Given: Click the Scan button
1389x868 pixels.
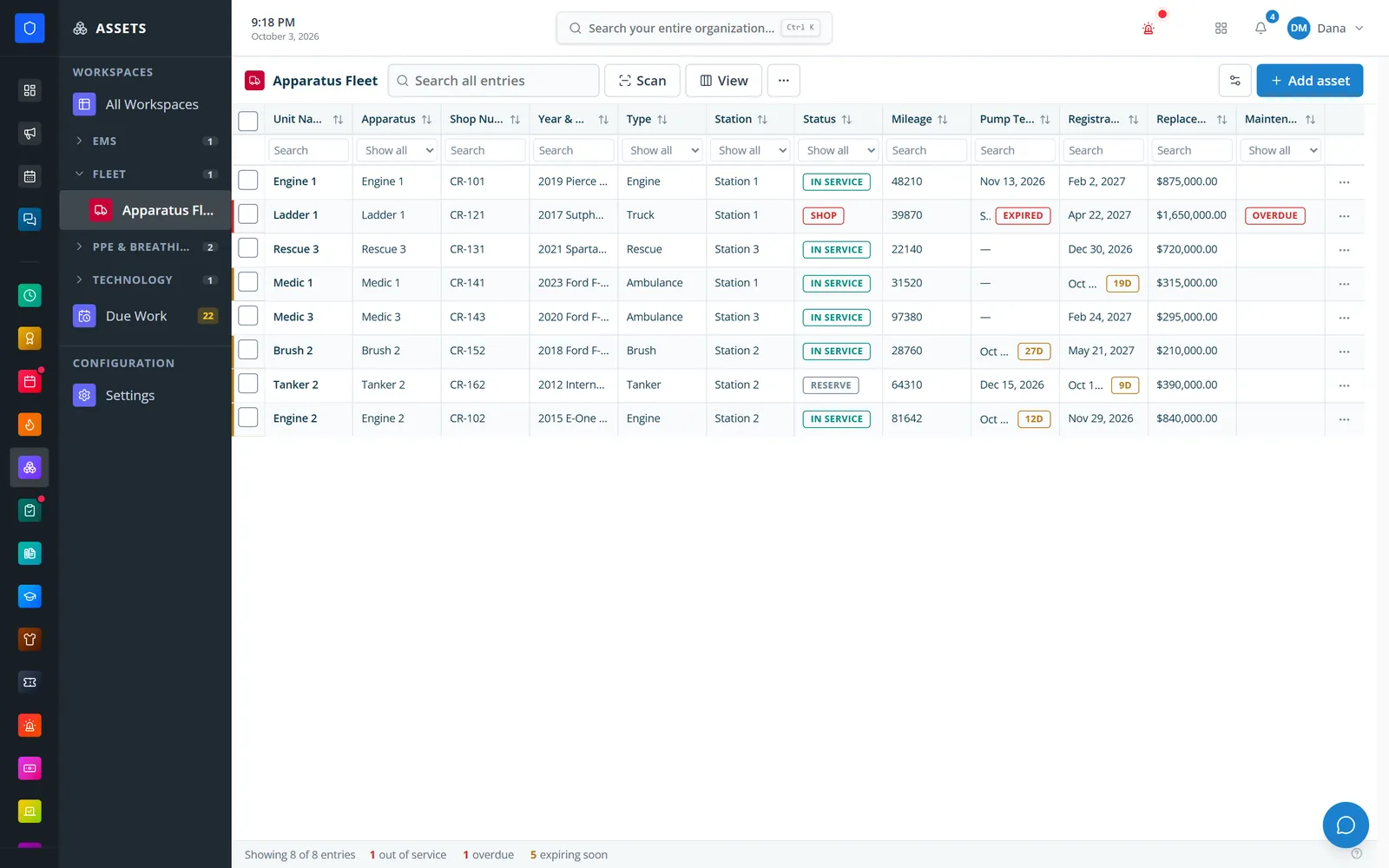Looking at the screenshot, I should pos(642,81).
